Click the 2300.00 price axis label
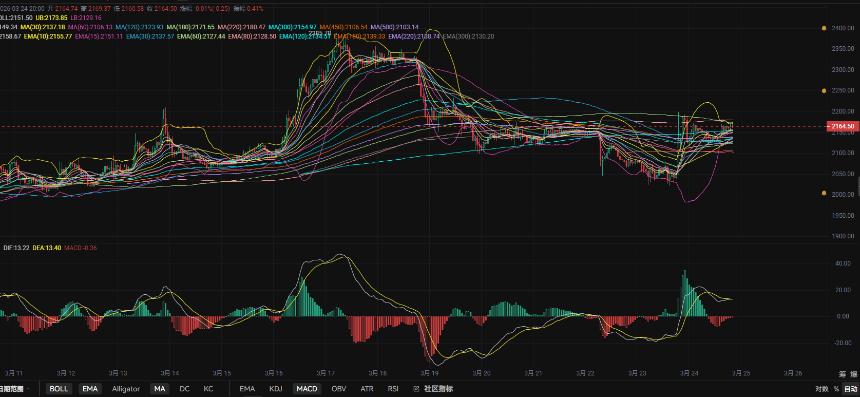Viewport: 860px width, 397px height. [x=844, y=70]
